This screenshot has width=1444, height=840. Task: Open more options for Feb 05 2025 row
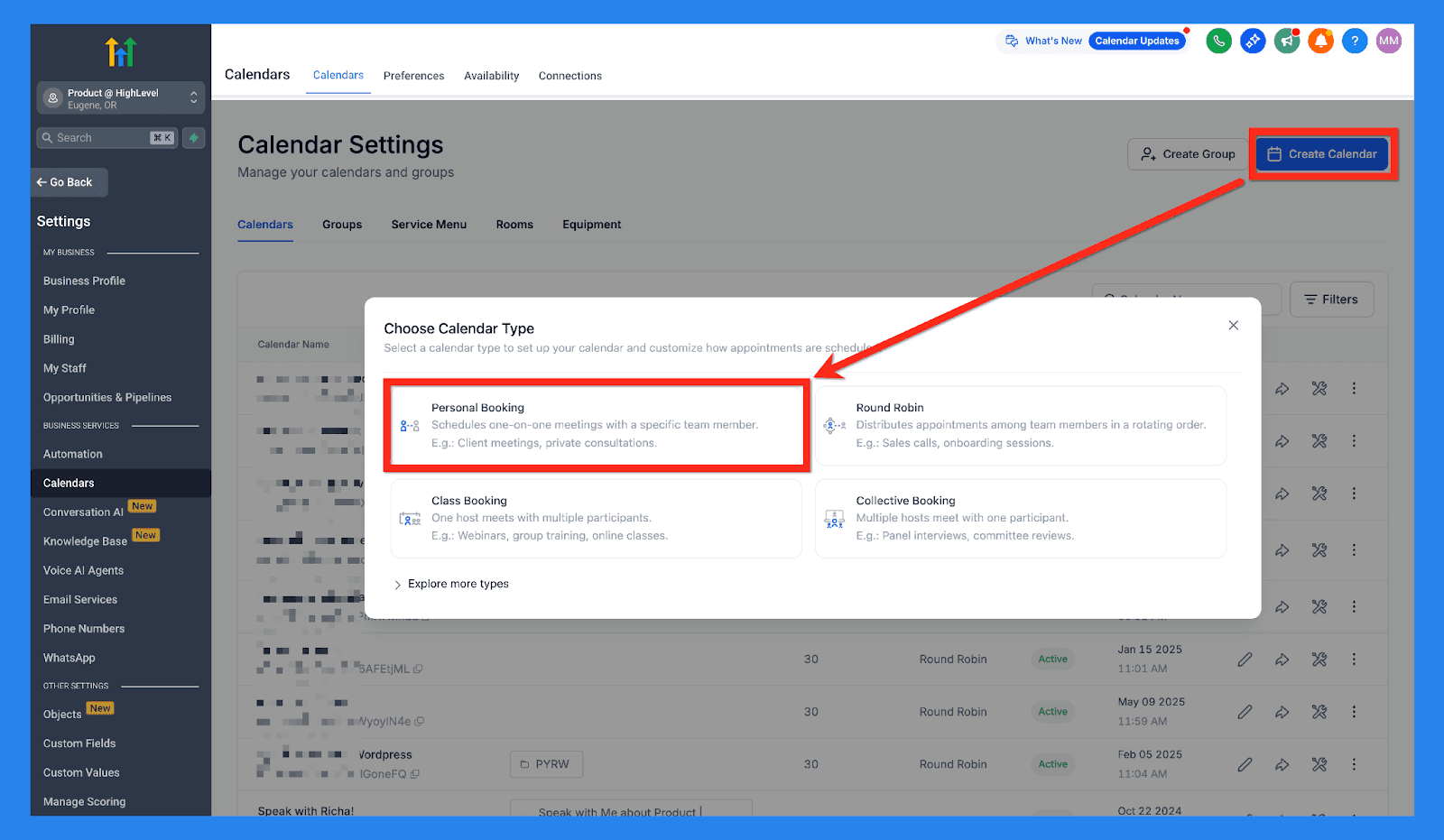point(1354,764)
